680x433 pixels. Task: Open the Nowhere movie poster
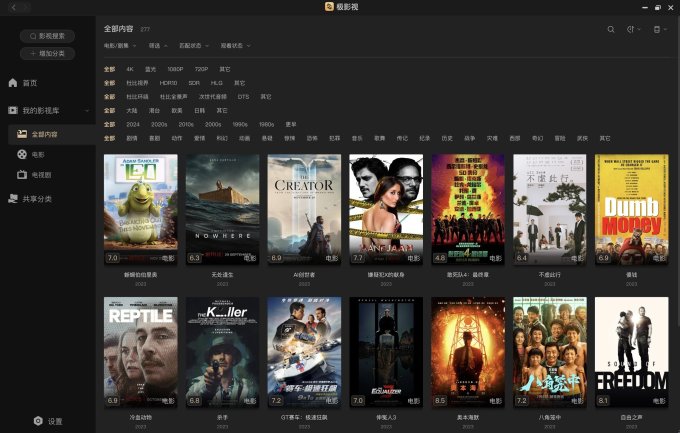pyautogui.click(x=222, y=209)
